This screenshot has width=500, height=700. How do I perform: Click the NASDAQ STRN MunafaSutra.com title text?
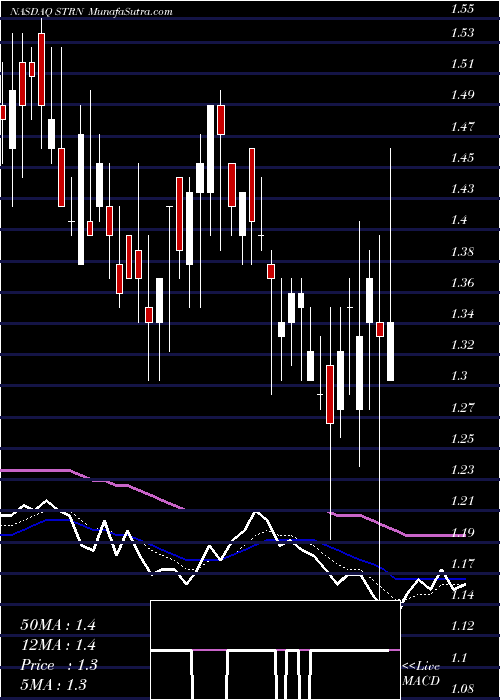coord(91,12)
